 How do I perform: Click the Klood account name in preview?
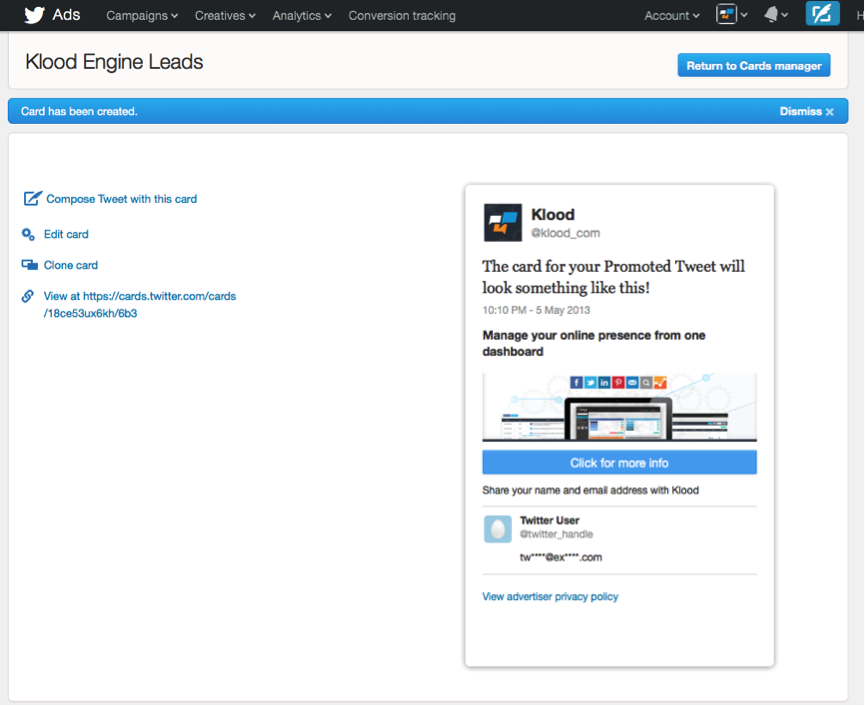pos(553,215)
